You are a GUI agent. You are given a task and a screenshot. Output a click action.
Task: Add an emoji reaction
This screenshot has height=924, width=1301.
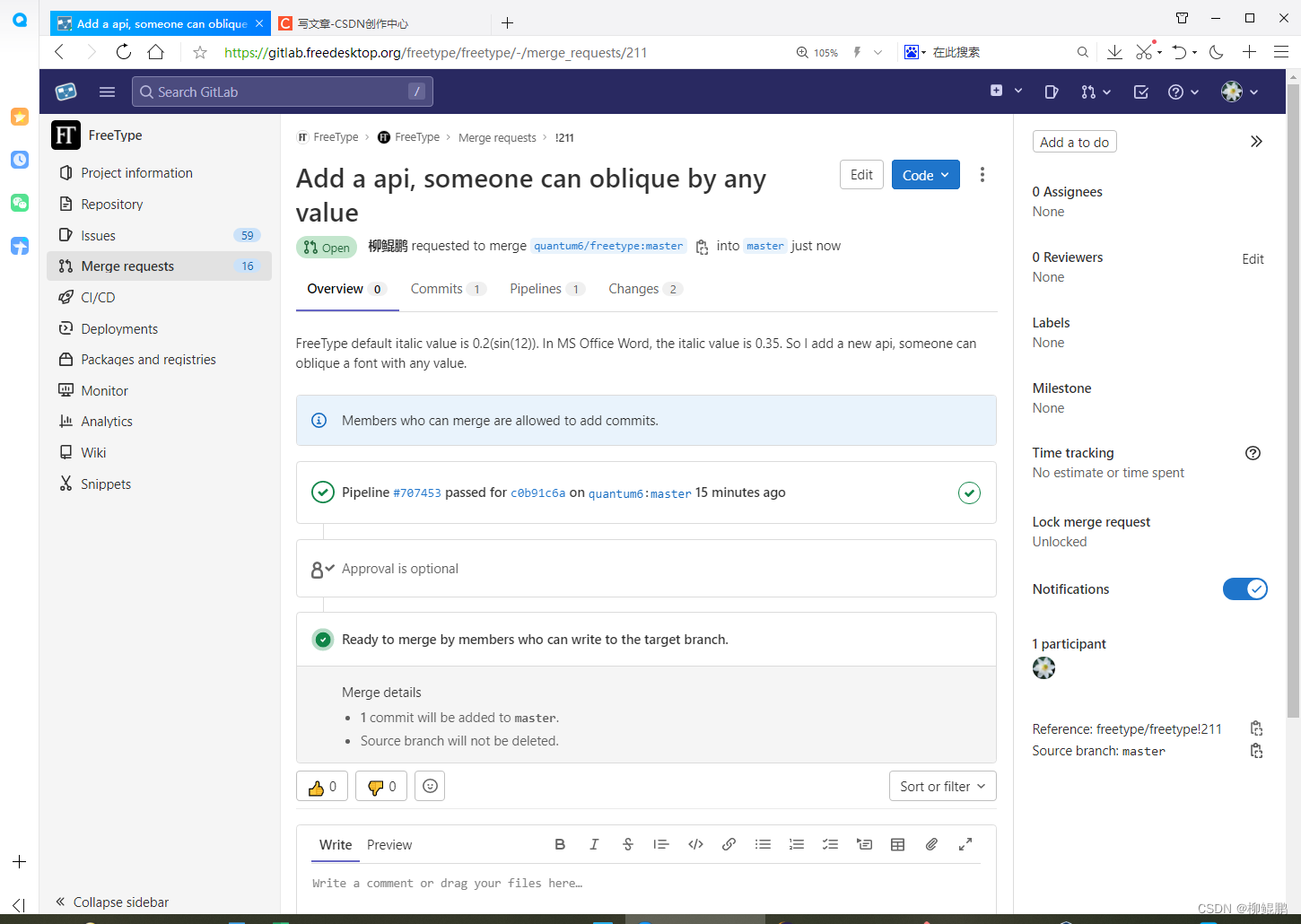pyautogui.click(x=430, y=787)
